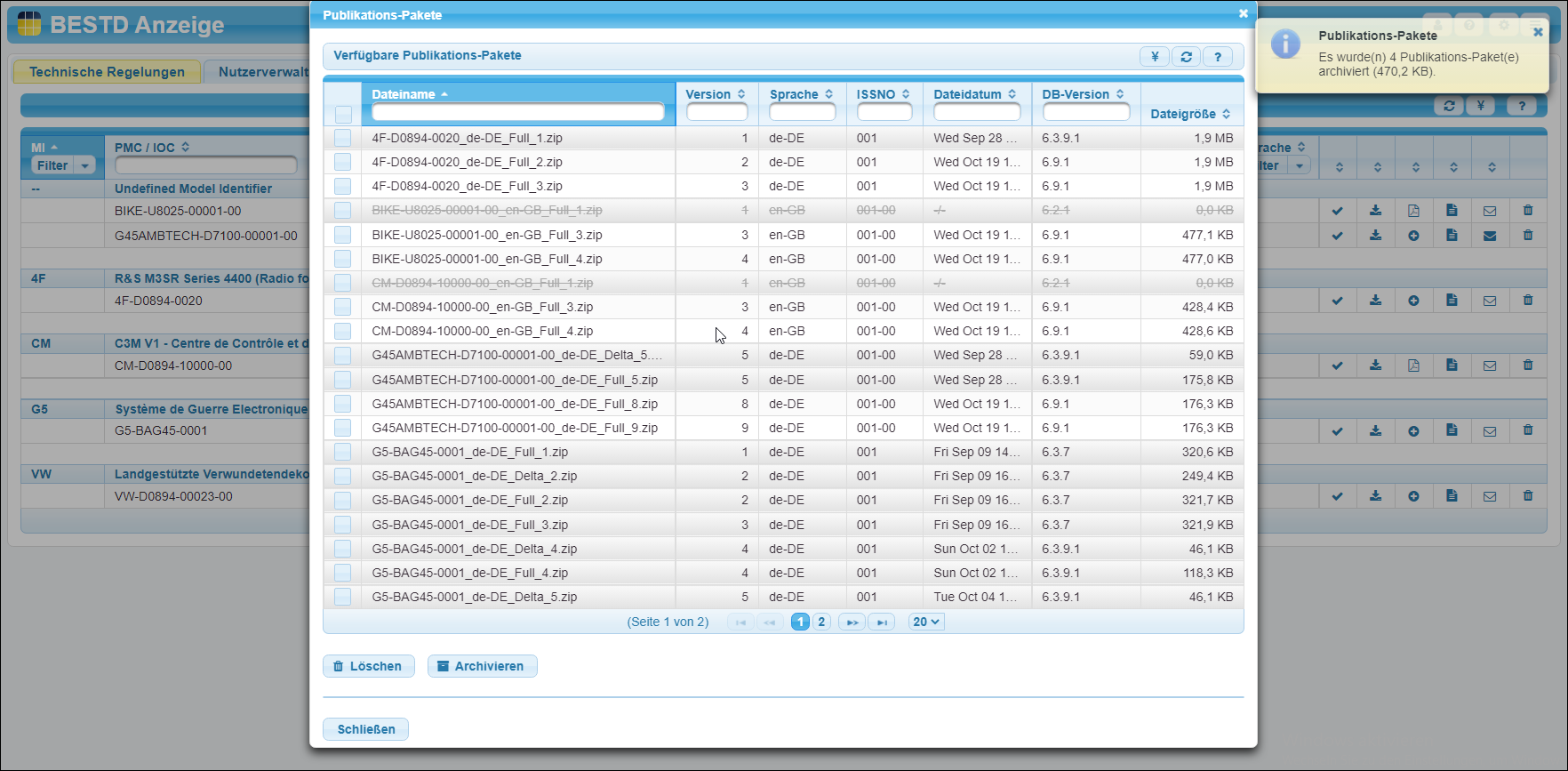Focus the Version filter input field

click(716, 112)
